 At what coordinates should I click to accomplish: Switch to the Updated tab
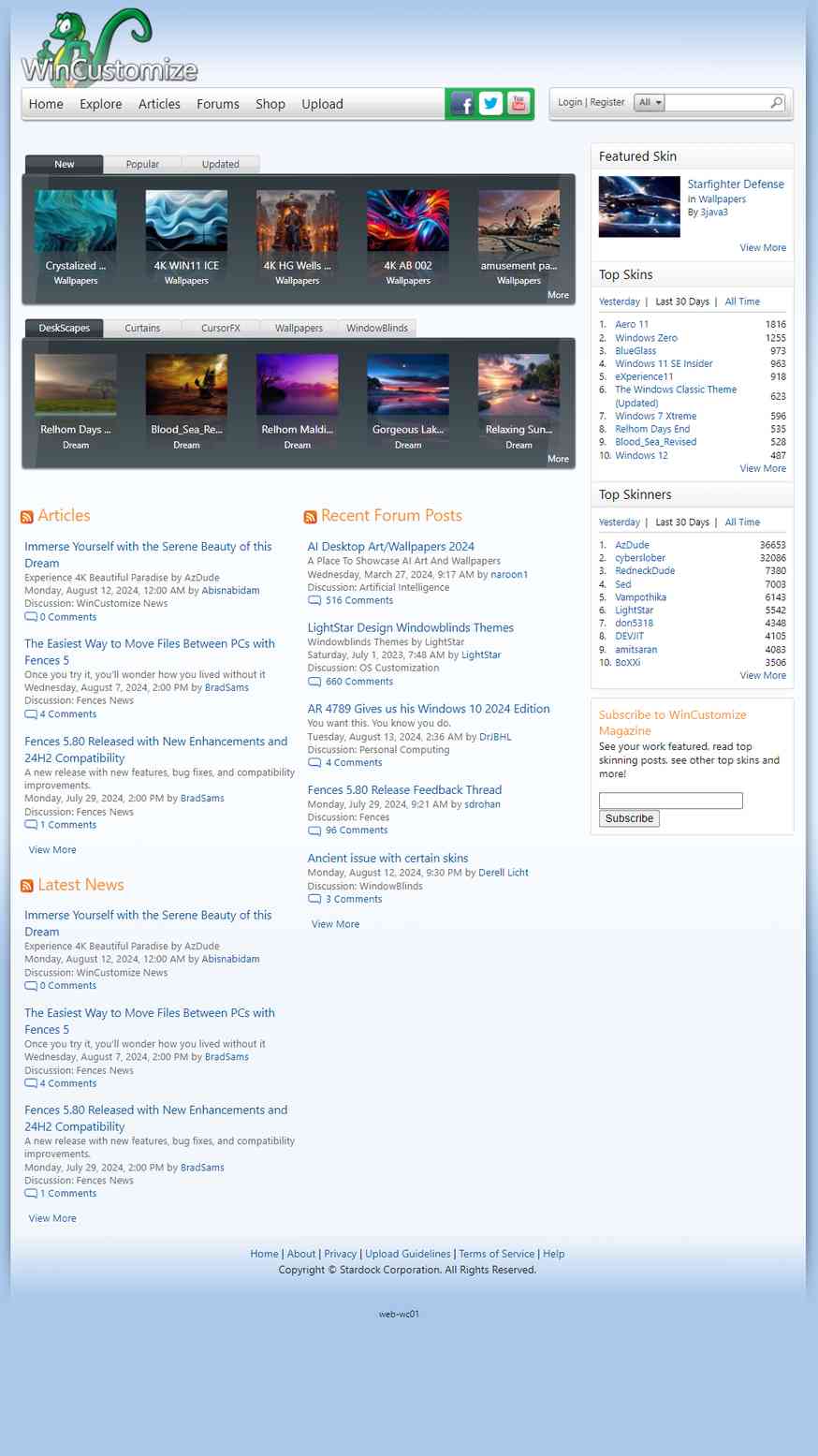pos(221,164)
